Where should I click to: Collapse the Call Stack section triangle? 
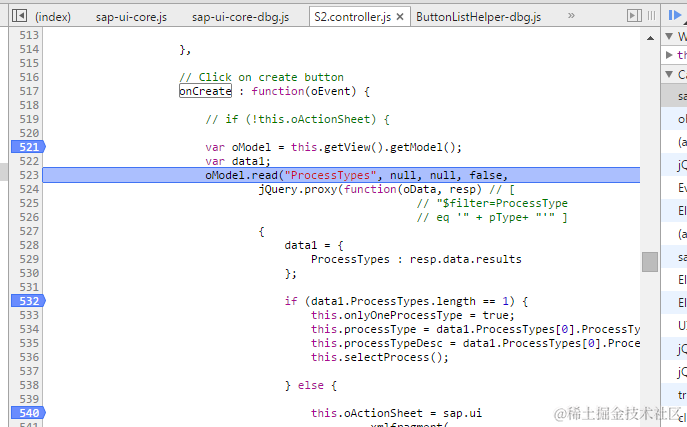point(669,74)
